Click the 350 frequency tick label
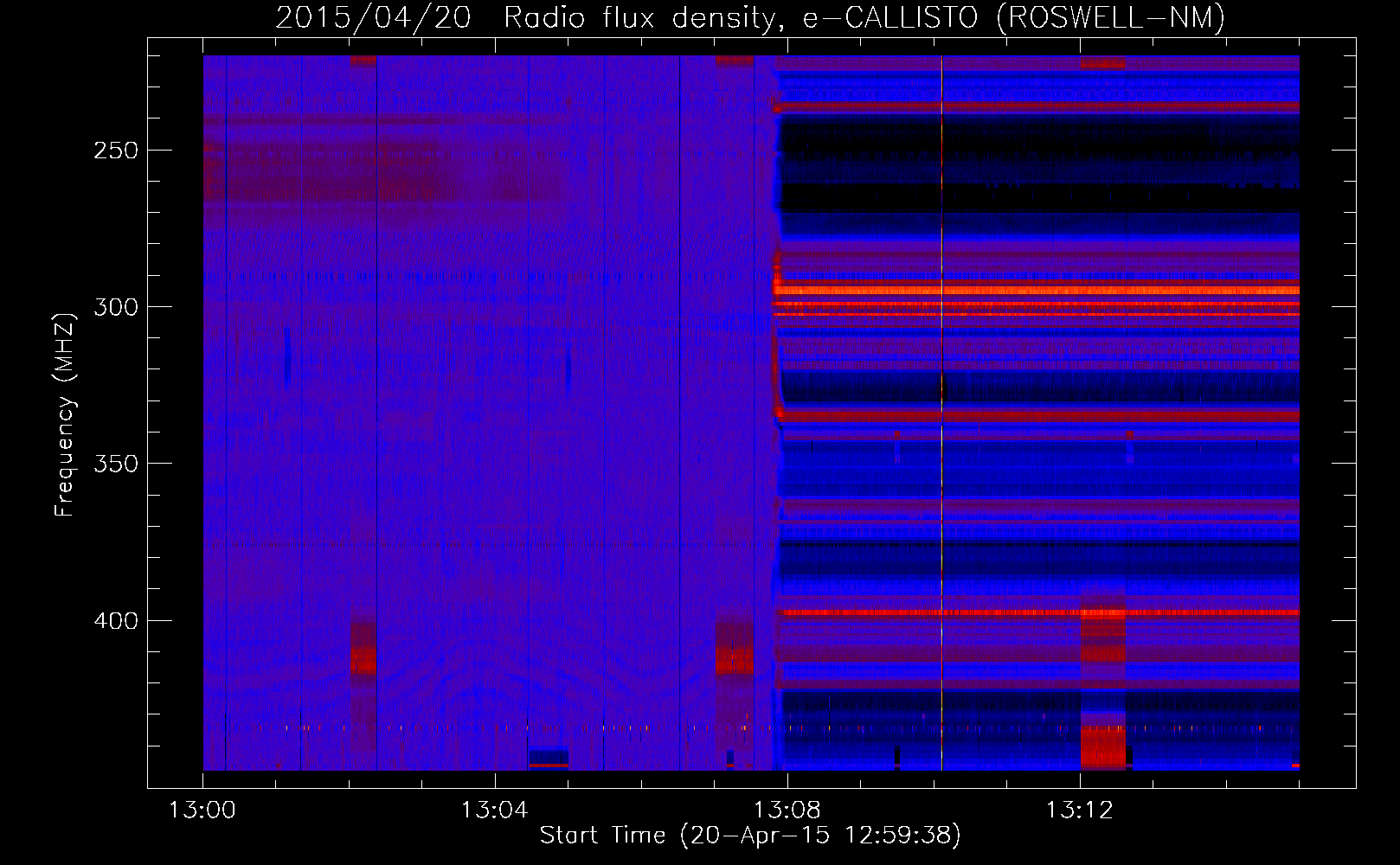Image resolution: width=1400 pixels, height=865 pixels. 116,464
